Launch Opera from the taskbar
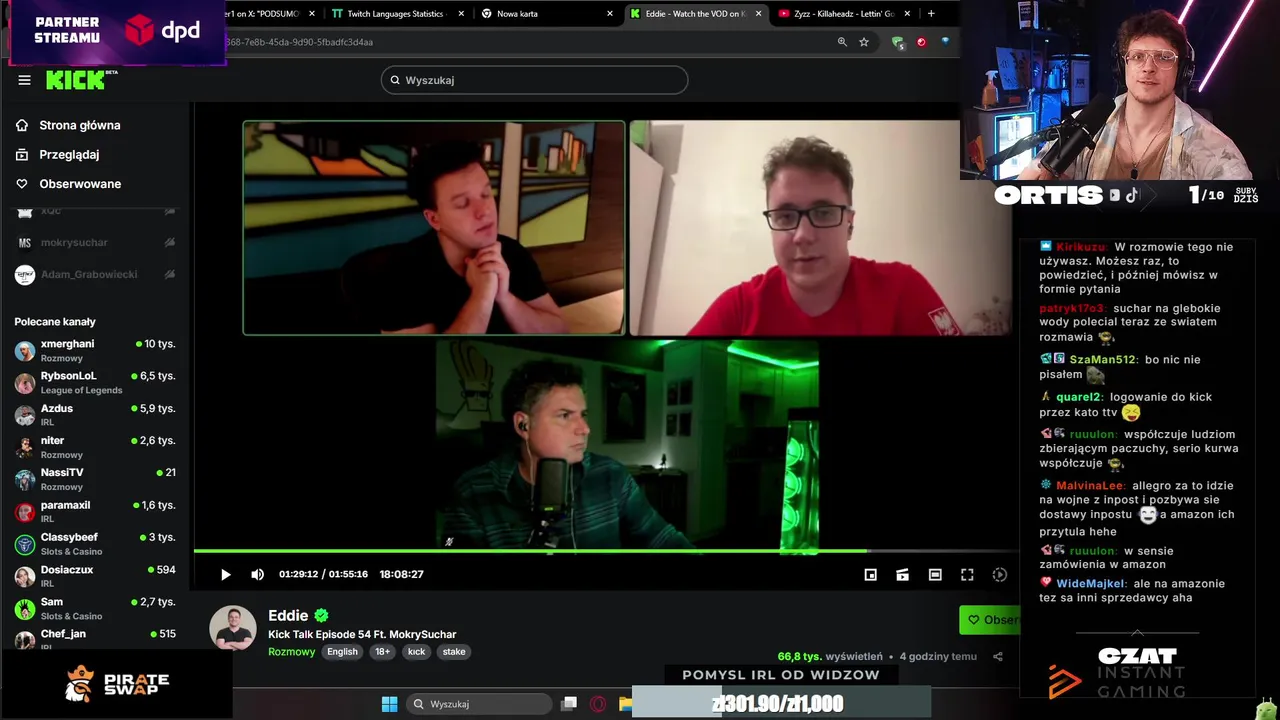 pos(598,704)
